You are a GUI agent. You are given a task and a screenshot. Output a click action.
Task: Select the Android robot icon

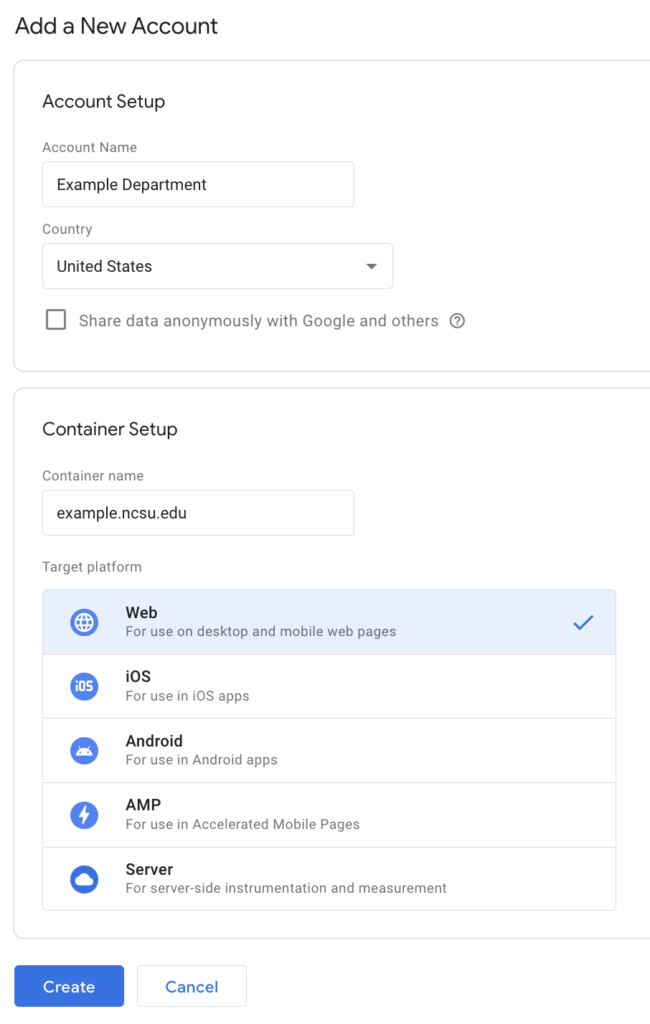coord(84,750)
